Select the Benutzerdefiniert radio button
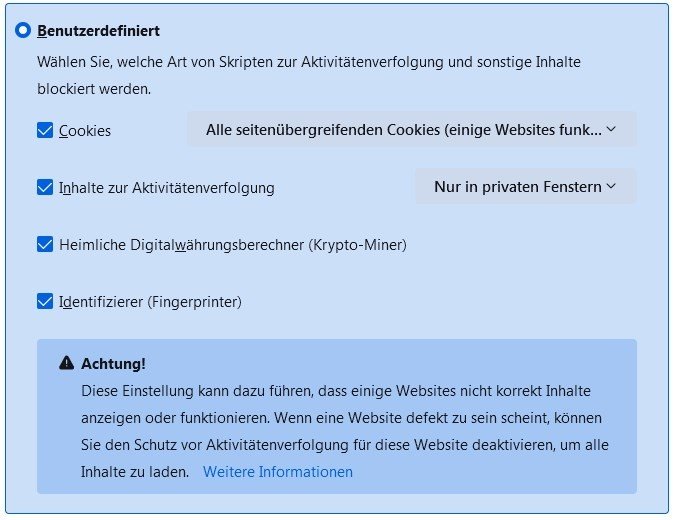The image size is (676, 520). pos(23,31)
